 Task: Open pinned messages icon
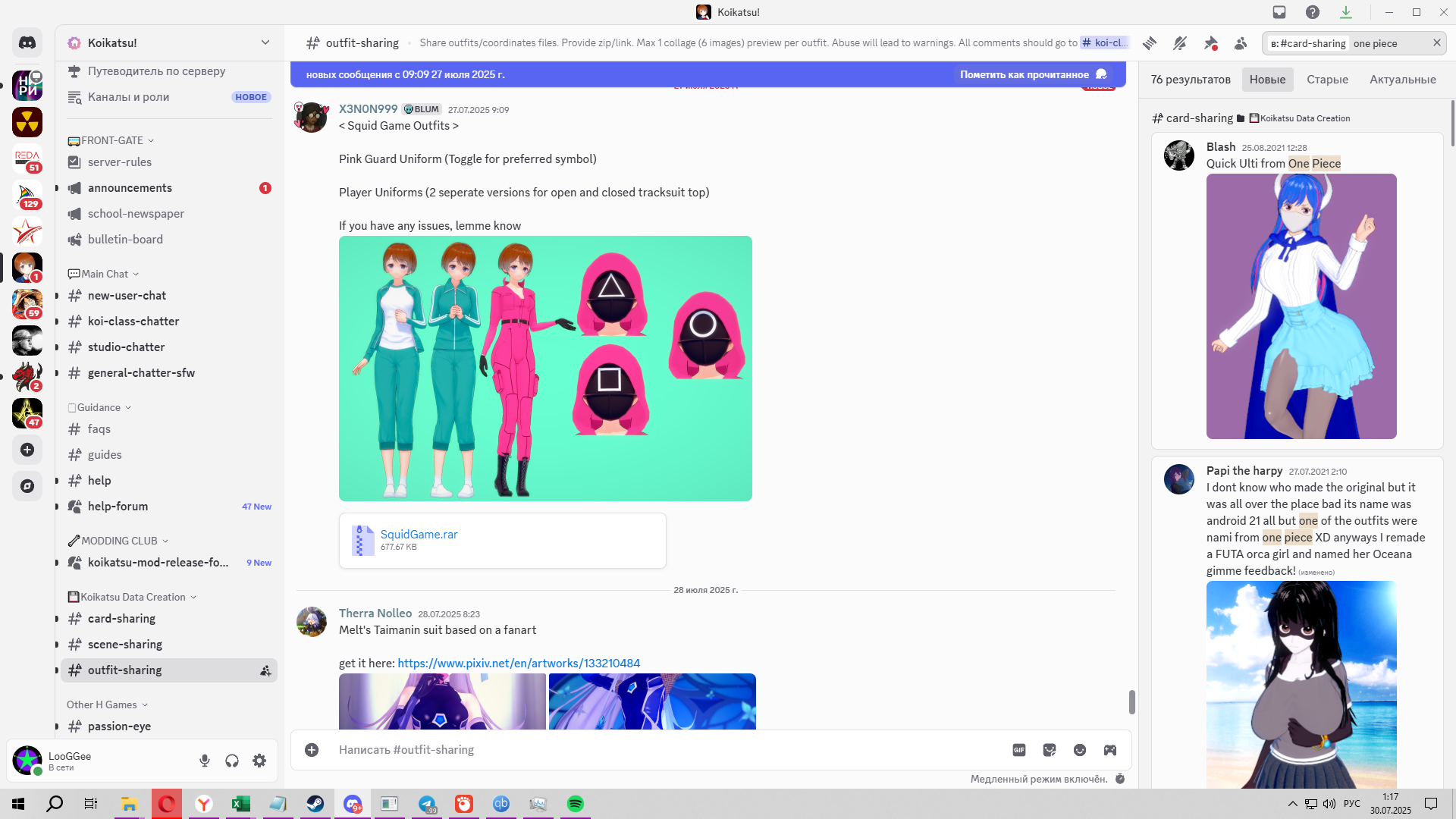(1210, 43)
